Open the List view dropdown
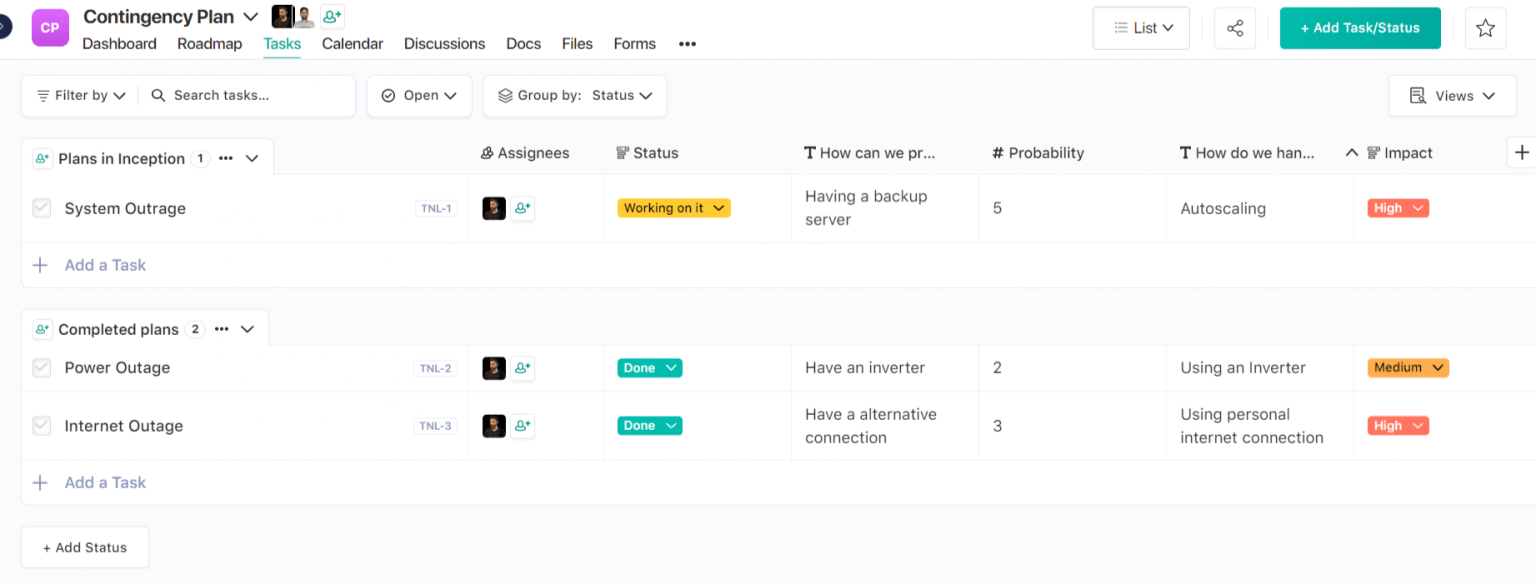 pyautogui.click(x=1141, y=28)
